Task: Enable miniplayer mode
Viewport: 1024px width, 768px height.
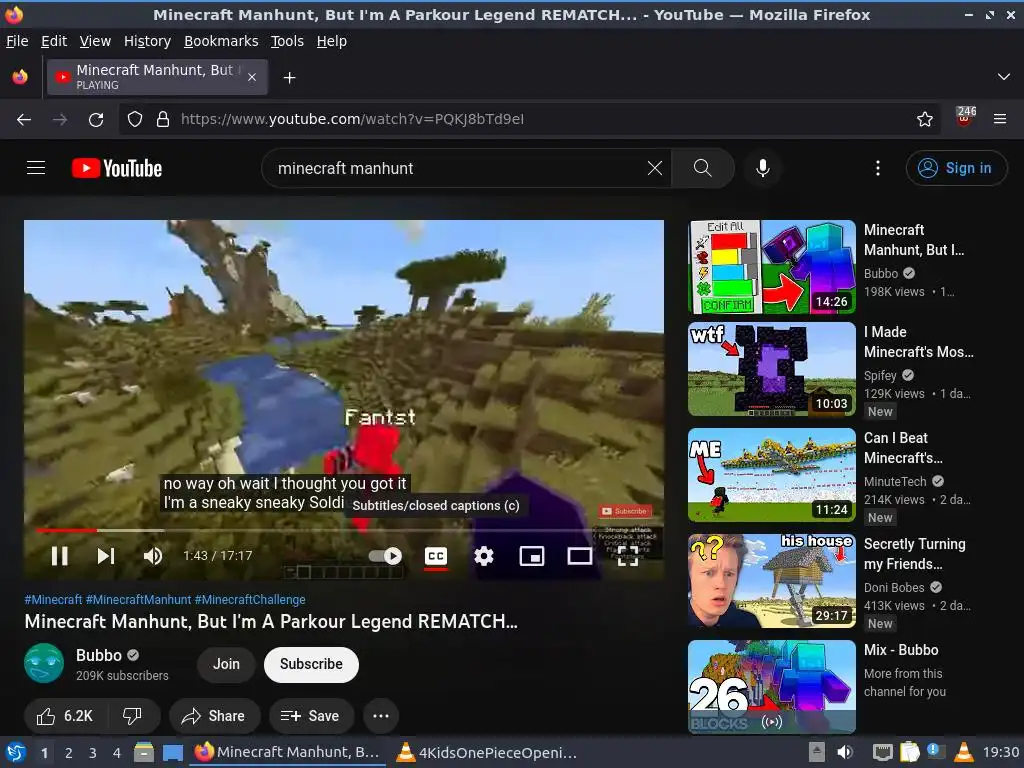Action: [x=532, y=556]
